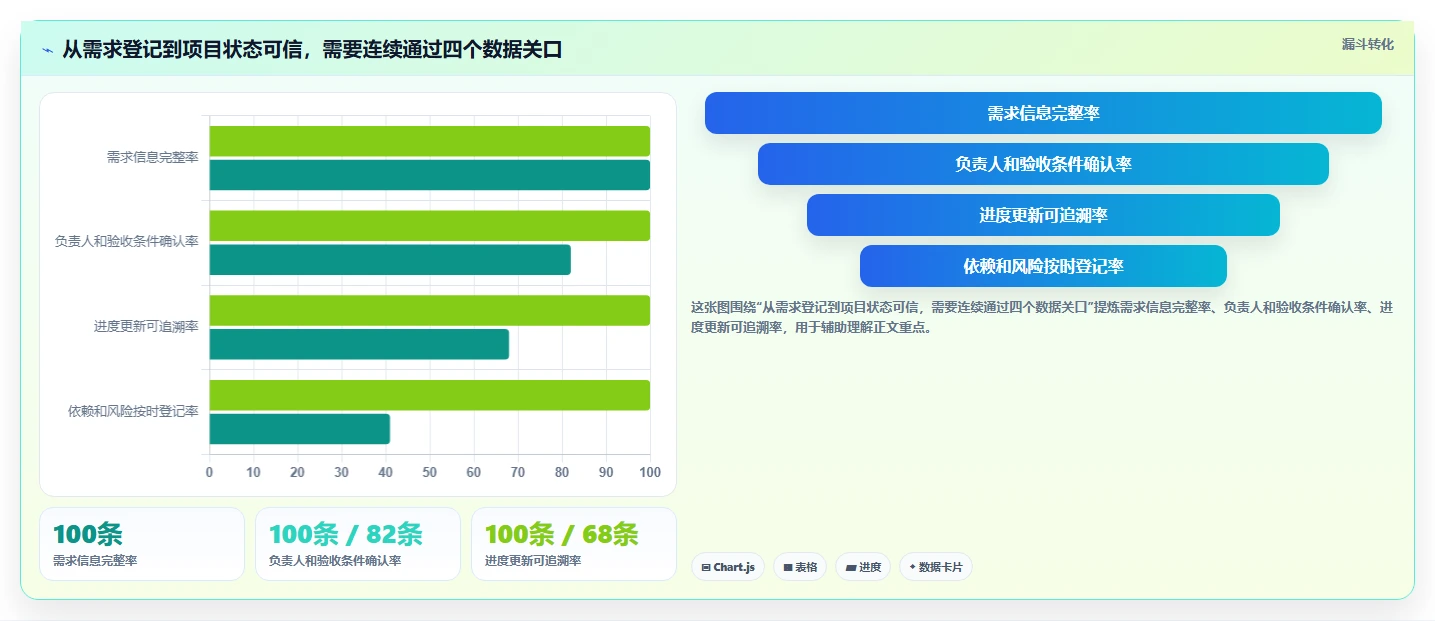Click the teal bar for 需求信息完整率

pos(429,175)
